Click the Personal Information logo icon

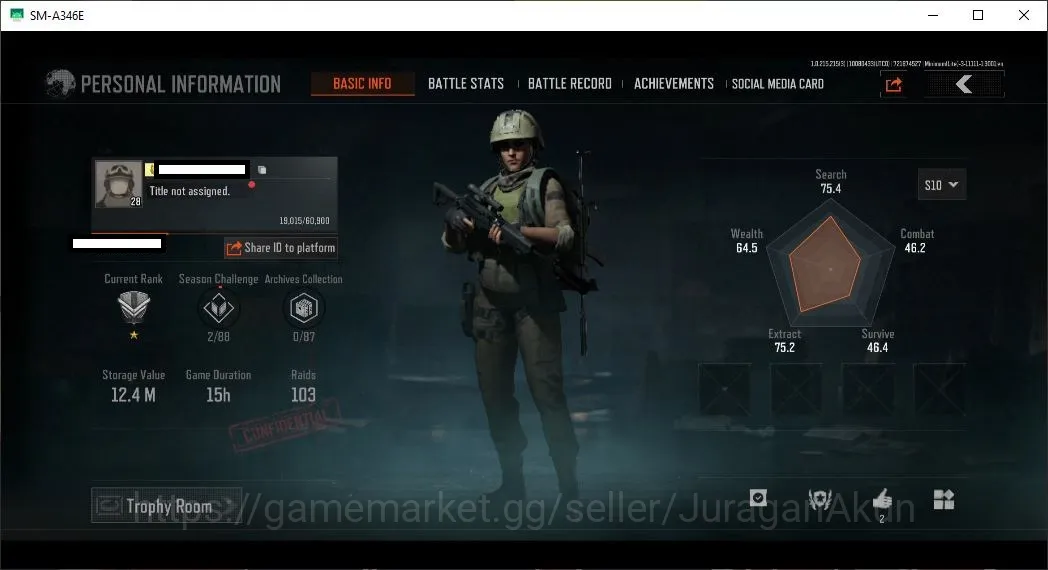pyautogui.click(x=59, y=84)
